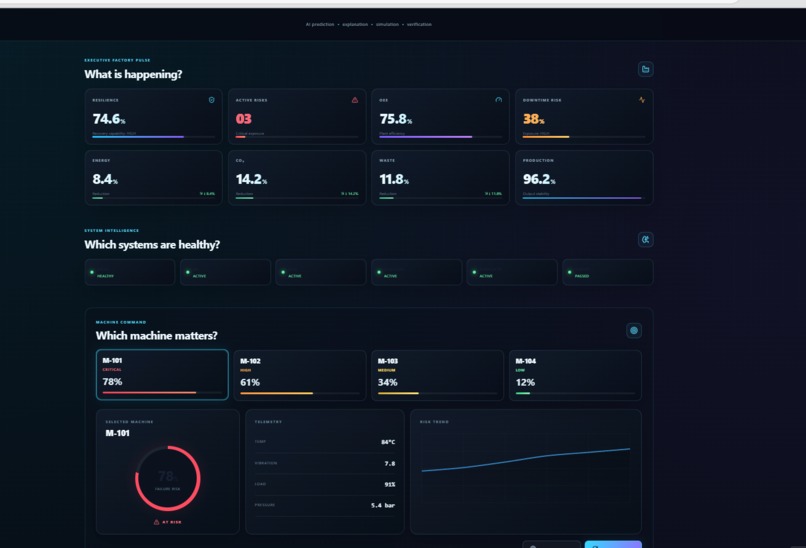Open the Resilience 74.6% card
This screenshot has width=806, height=548.
pyautogui.click(x=154, y=117)
